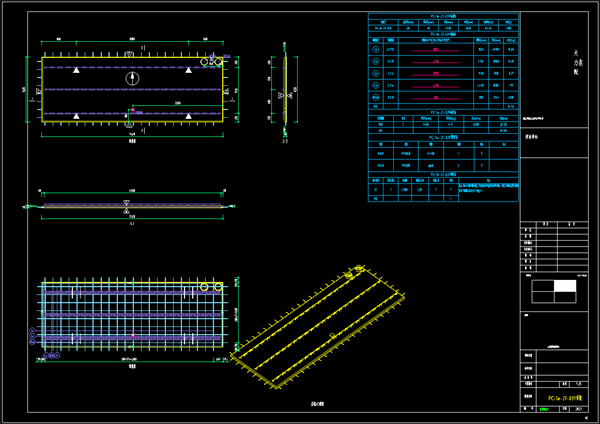Click triangle marker on top plan's left edge

39,91
